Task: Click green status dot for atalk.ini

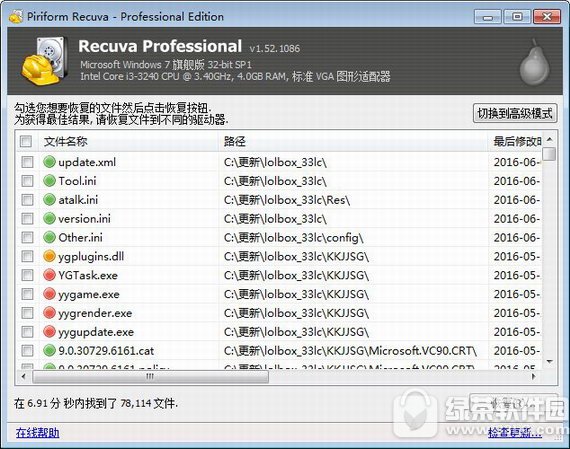Action: (49, 200)
